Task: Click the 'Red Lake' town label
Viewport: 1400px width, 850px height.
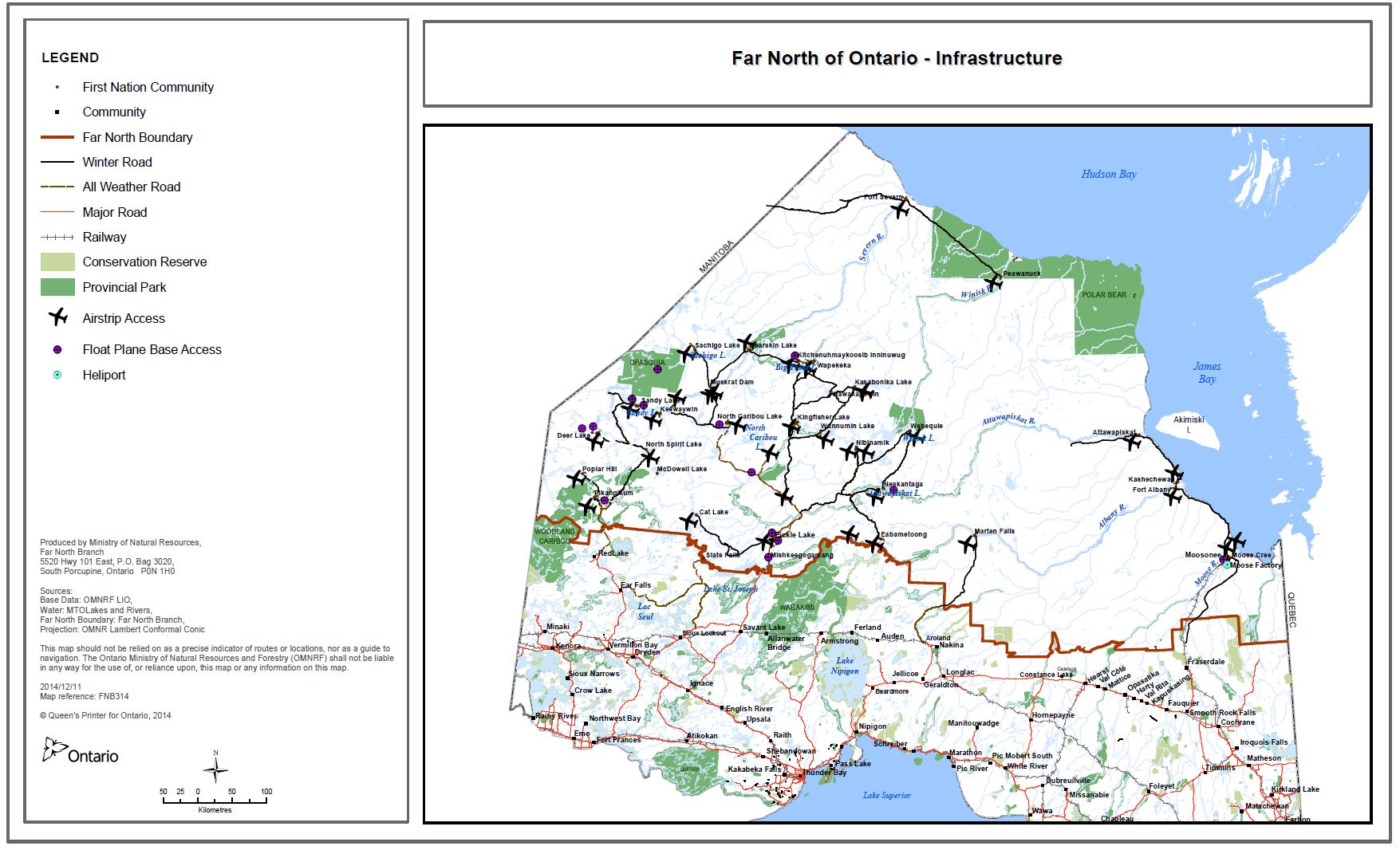Action: coord(613,553)
